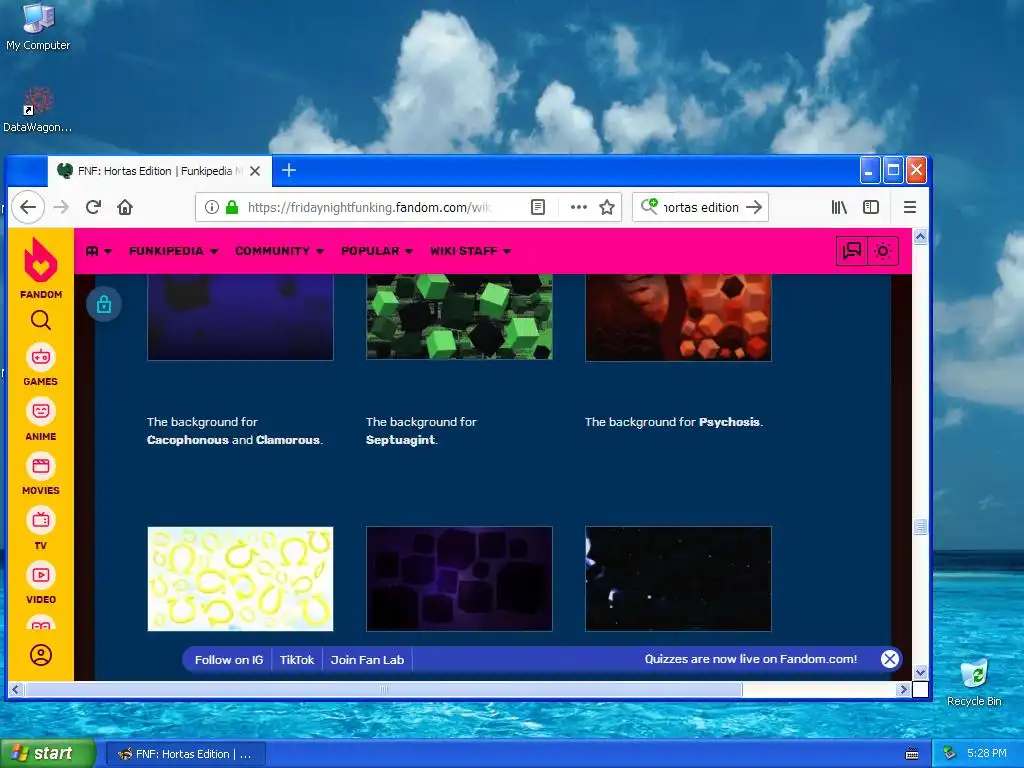Open the My Computer desktop icon

[x=38, y=27]
